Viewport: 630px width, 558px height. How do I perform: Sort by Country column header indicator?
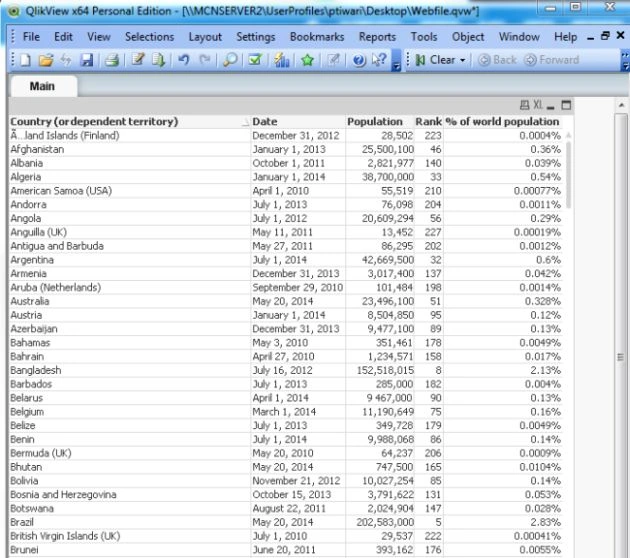pyautogui.click(x=245, y=123)
